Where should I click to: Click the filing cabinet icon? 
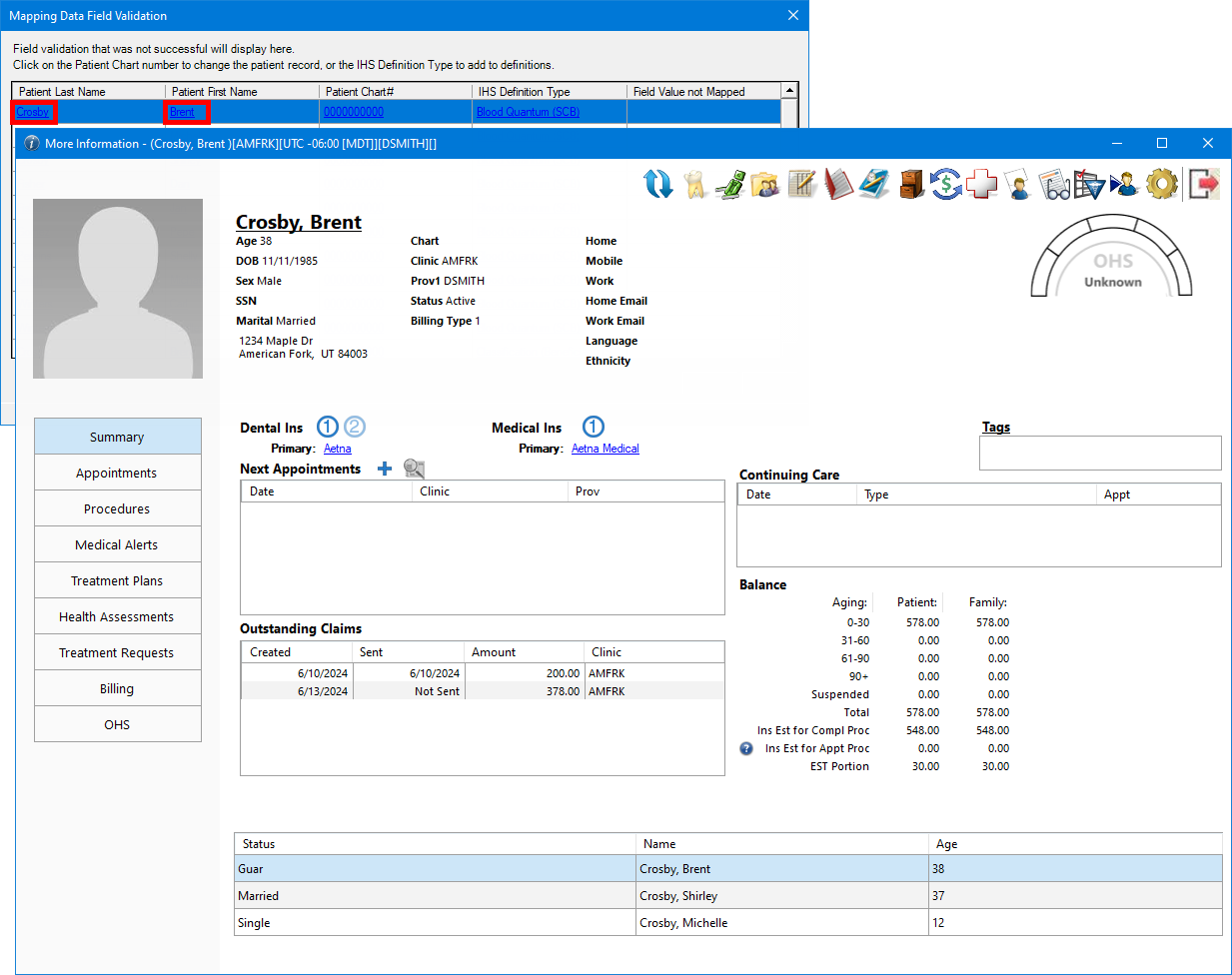pos(910,184)
